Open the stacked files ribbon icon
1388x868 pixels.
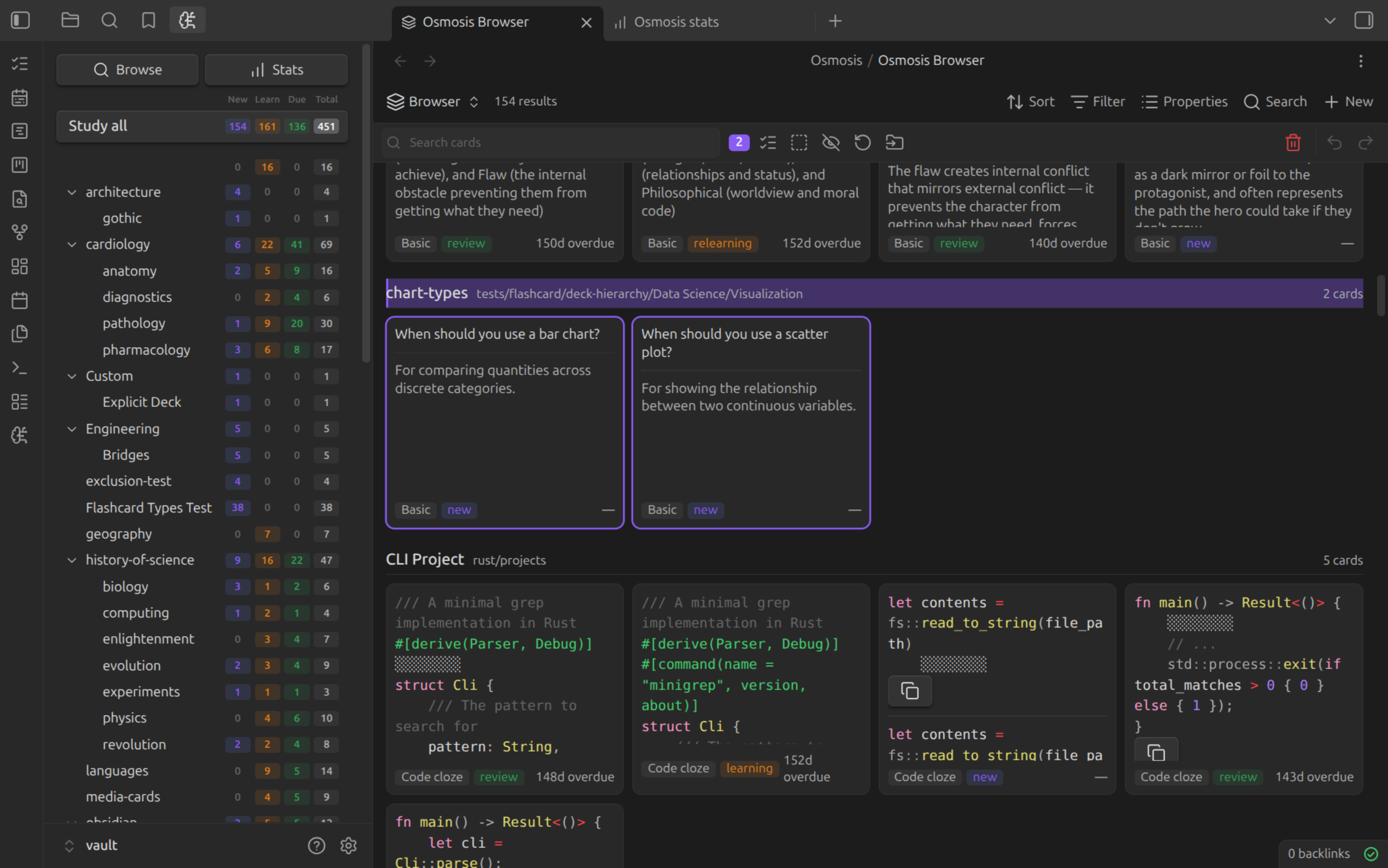tap(20, 334)
